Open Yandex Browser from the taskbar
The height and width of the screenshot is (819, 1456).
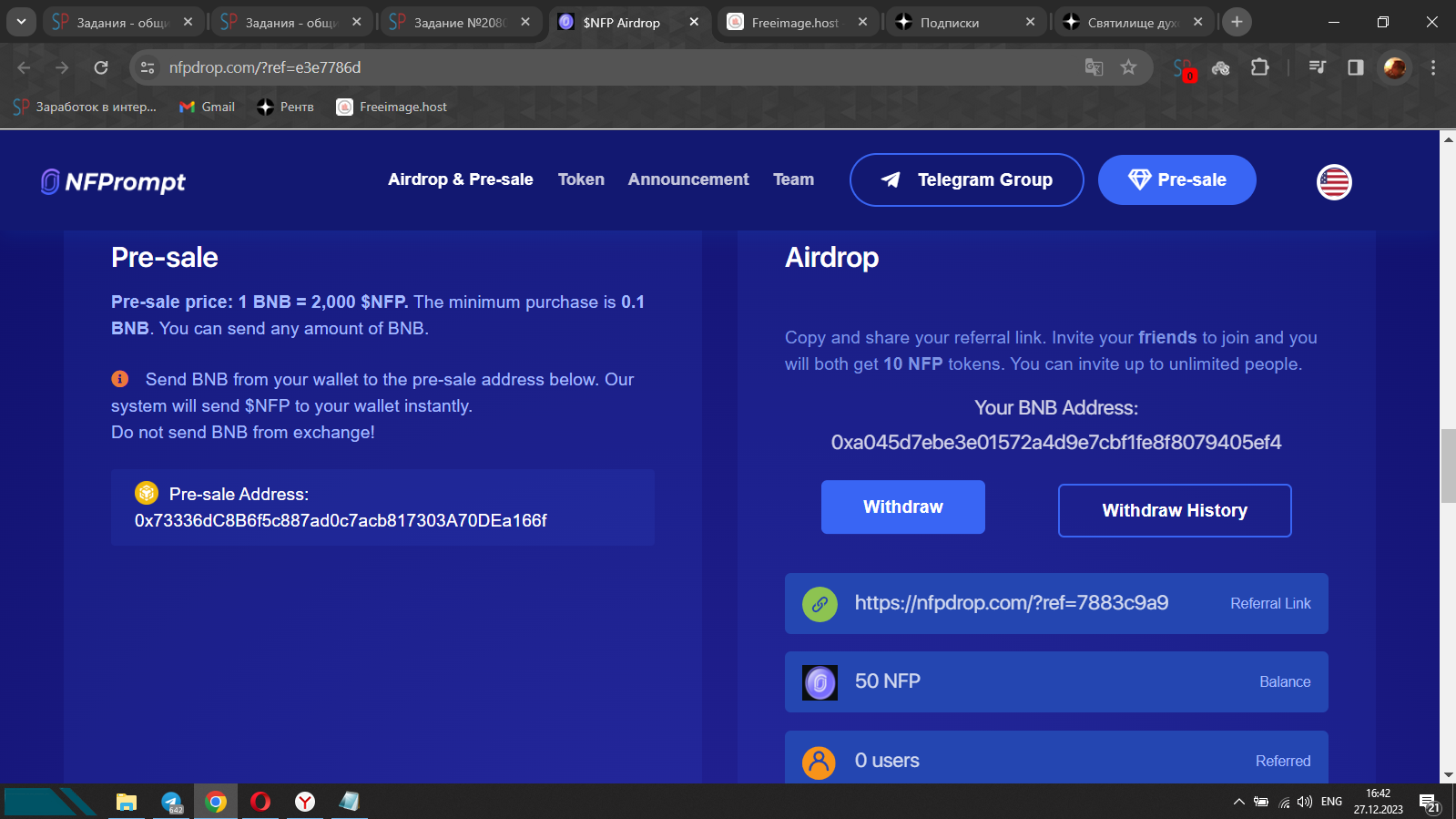click(305, 802)
